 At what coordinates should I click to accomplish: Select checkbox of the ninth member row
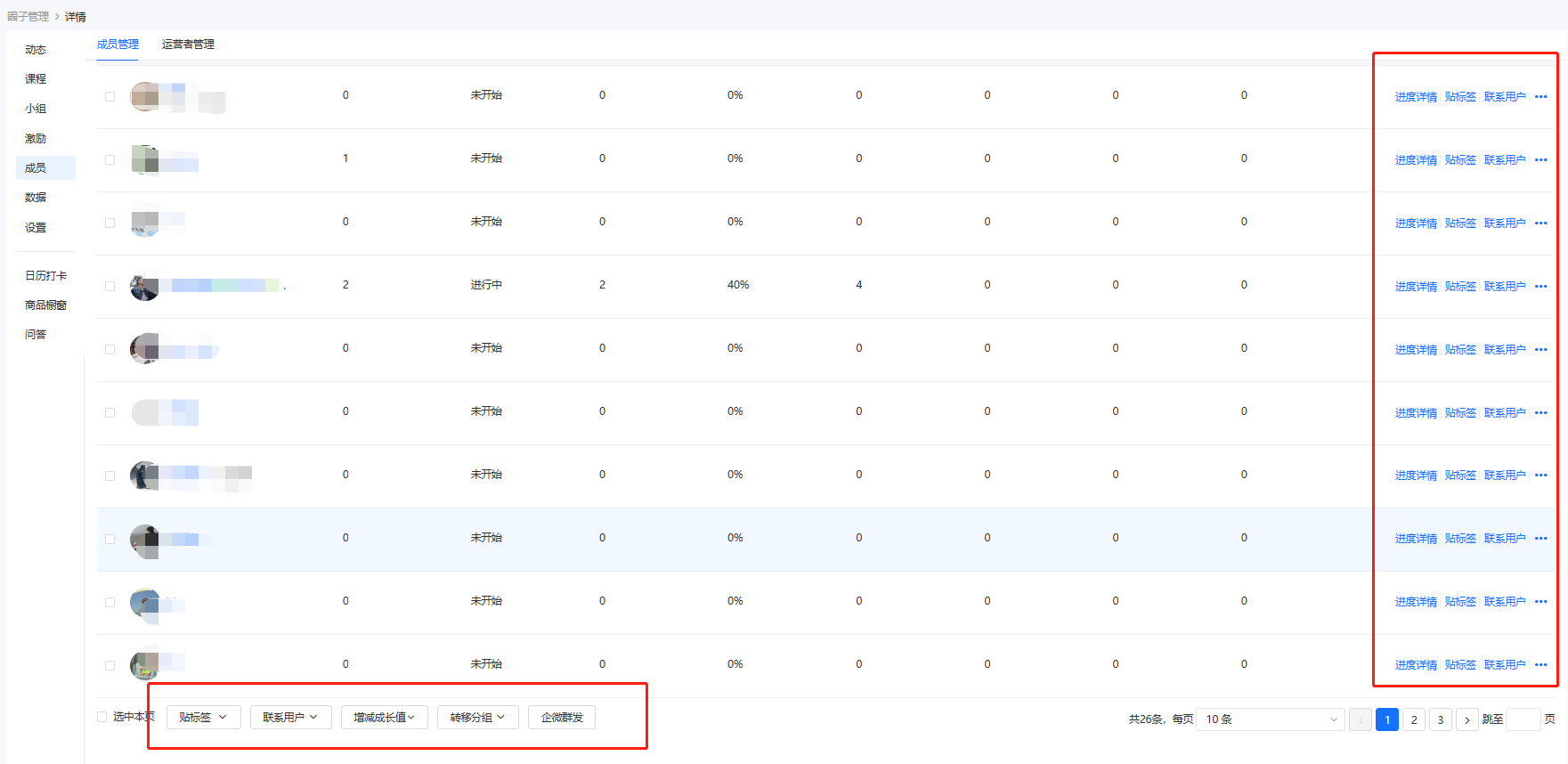[110, 603]
